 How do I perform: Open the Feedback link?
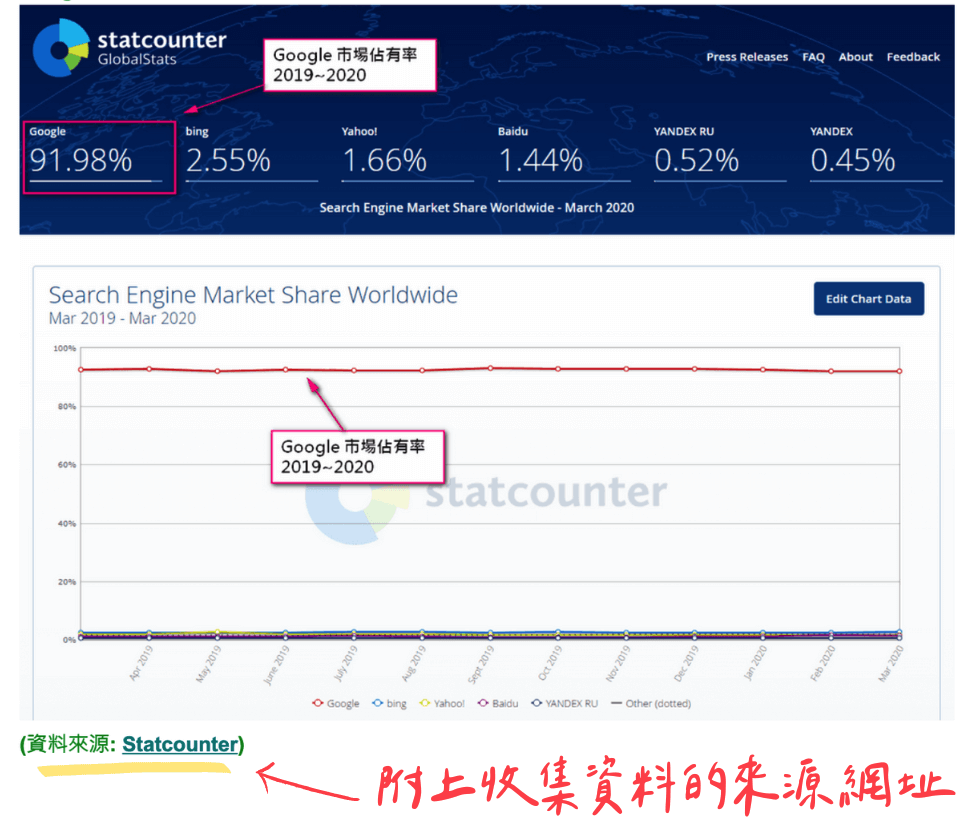coord(913,57)
